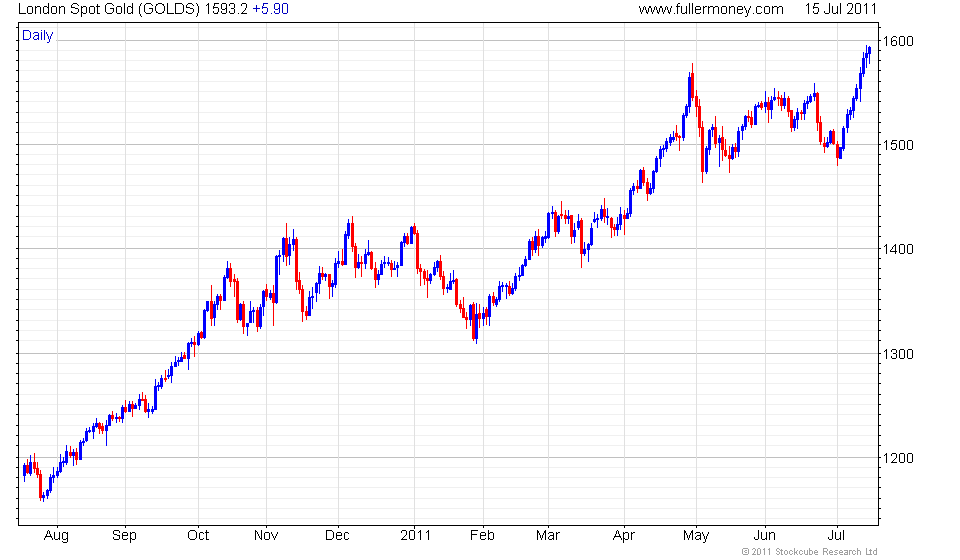Click the Mar month axis label
960x560 pixels.
point(548,536)
